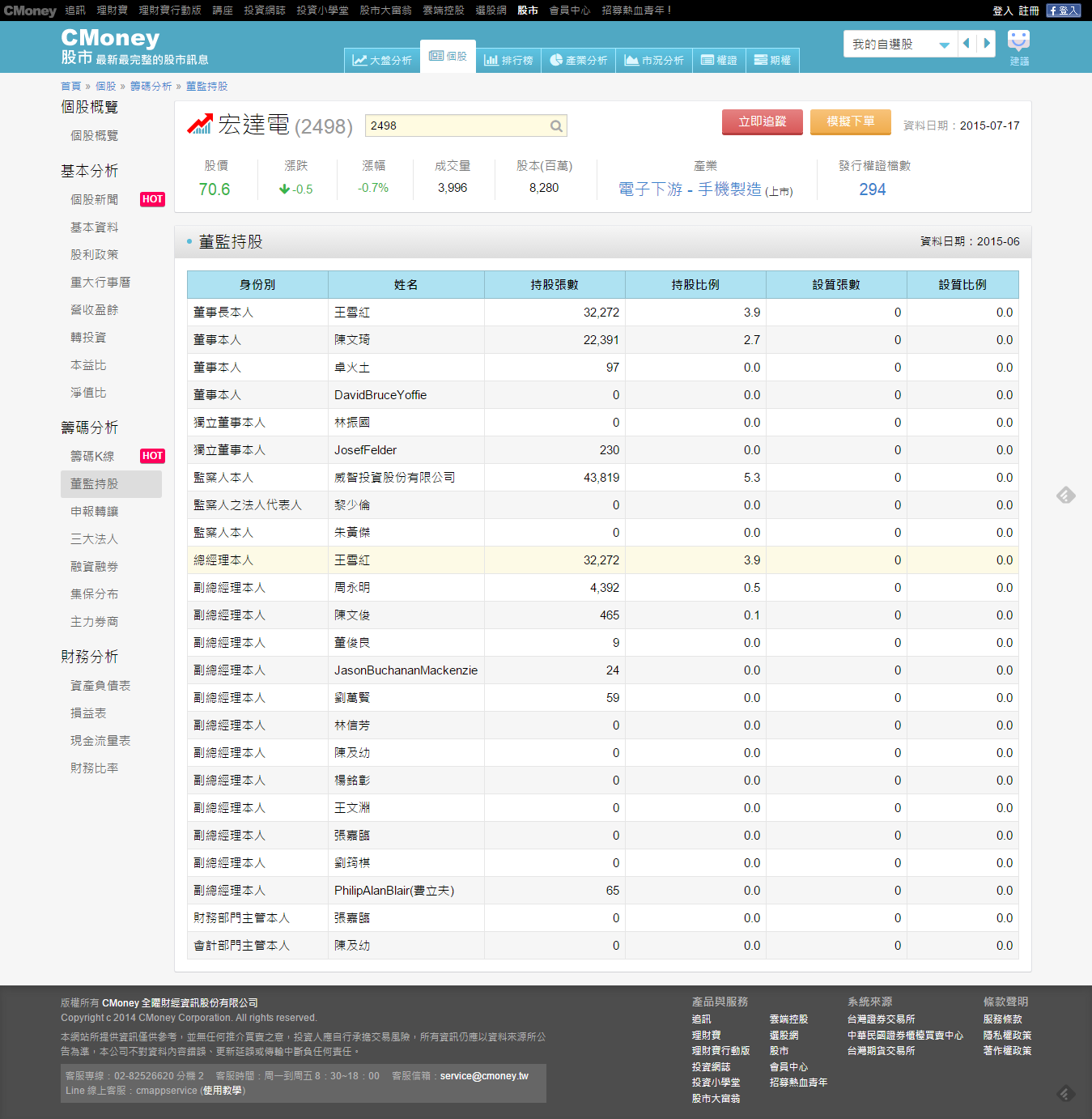Click the previous arrow next to 我的自選股

click(x=967, y=44)
